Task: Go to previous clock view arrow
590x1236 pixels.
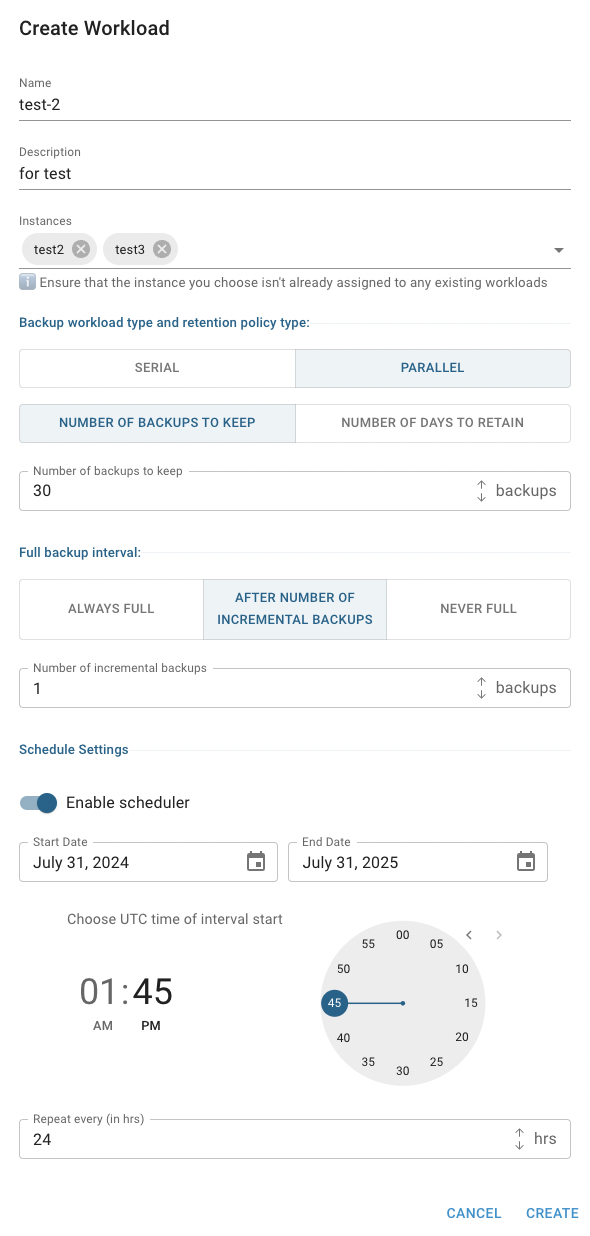Action: click(469, 935)
